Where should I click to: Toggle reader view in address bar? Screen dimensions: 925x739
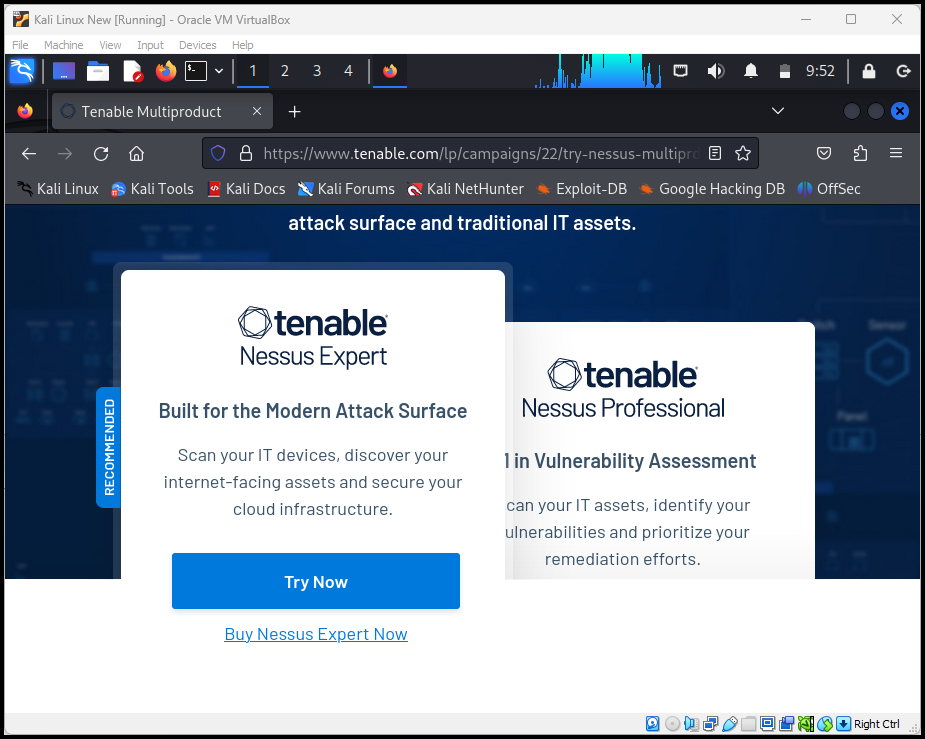[x=715, y=153]
